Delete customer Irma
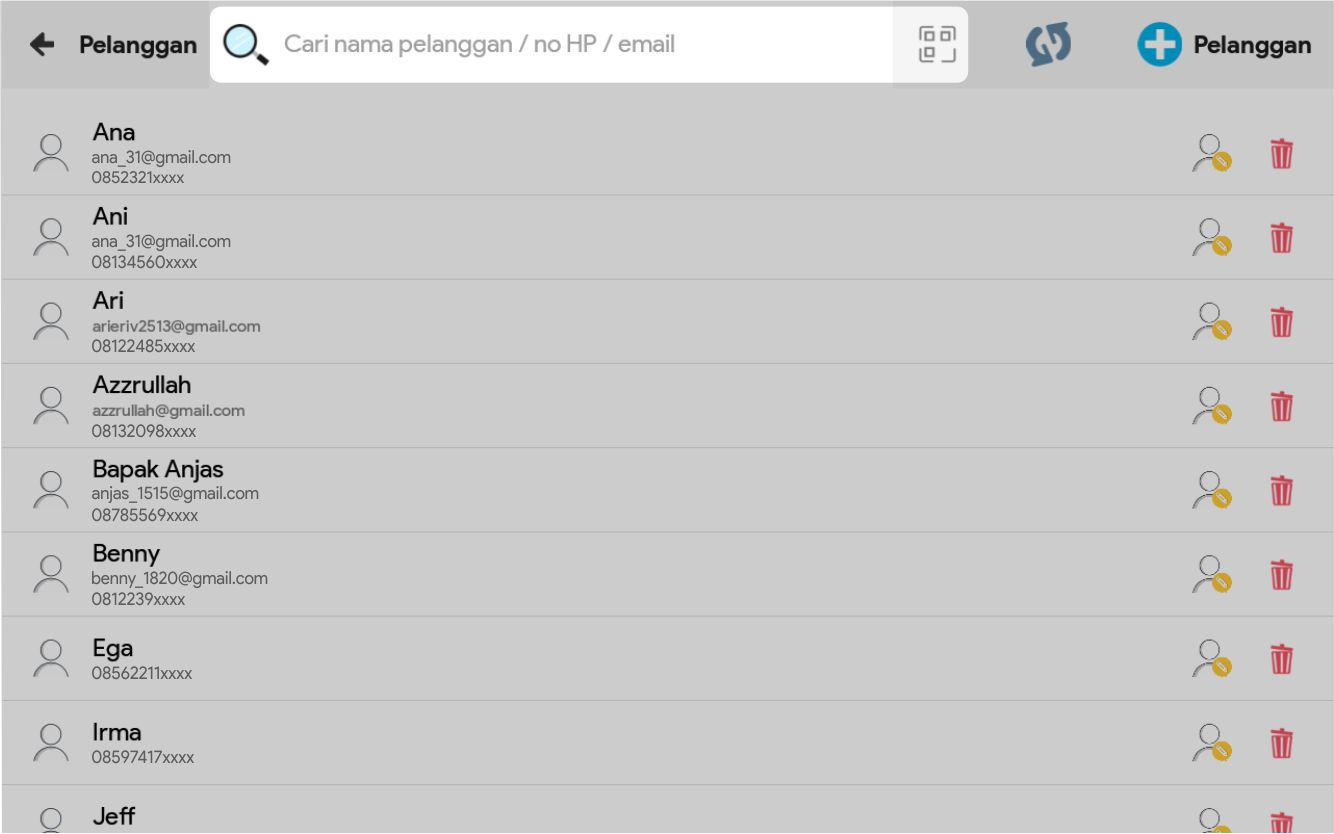Image resolution: width=1334 pixels, height=834 pixels. click(x=1281, y=743)
